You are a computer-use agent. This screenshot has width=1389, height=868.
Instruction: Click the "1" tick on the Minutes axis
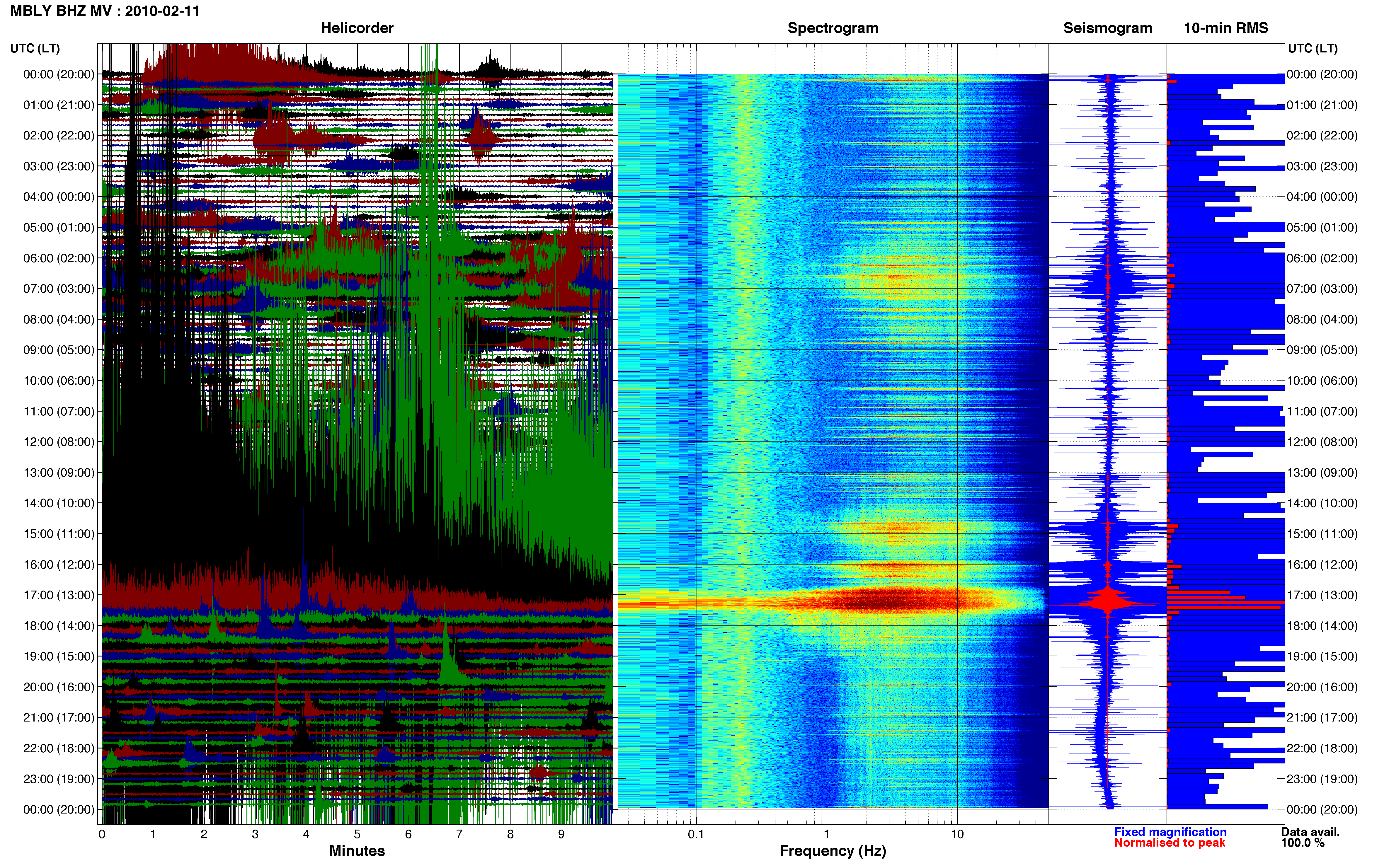coord(153,834)
